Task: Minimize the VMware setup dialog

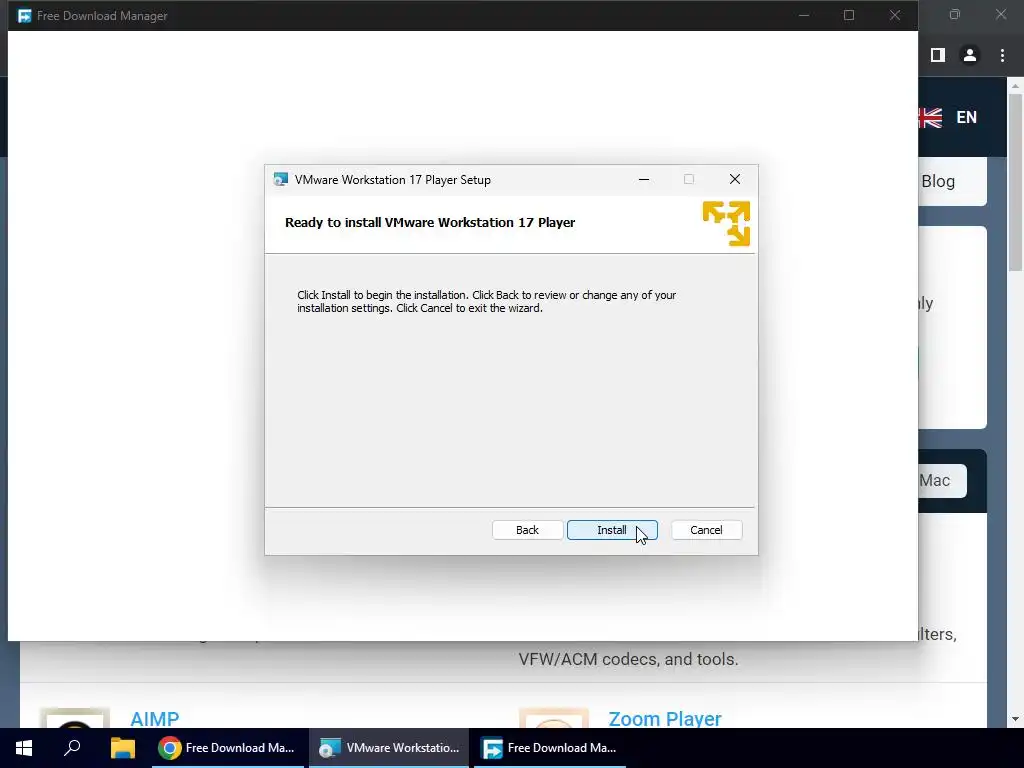Action: [x=644, y=179]
